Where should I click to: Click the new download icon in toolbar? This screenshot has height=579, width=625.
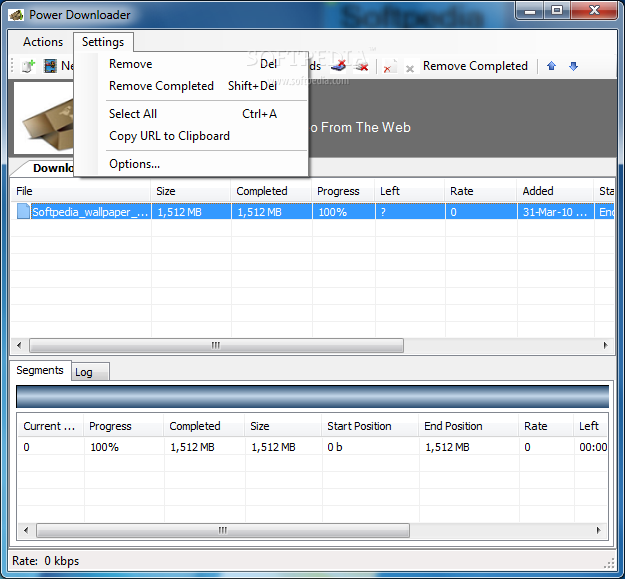pyautogui.click(x=28, y=66)
